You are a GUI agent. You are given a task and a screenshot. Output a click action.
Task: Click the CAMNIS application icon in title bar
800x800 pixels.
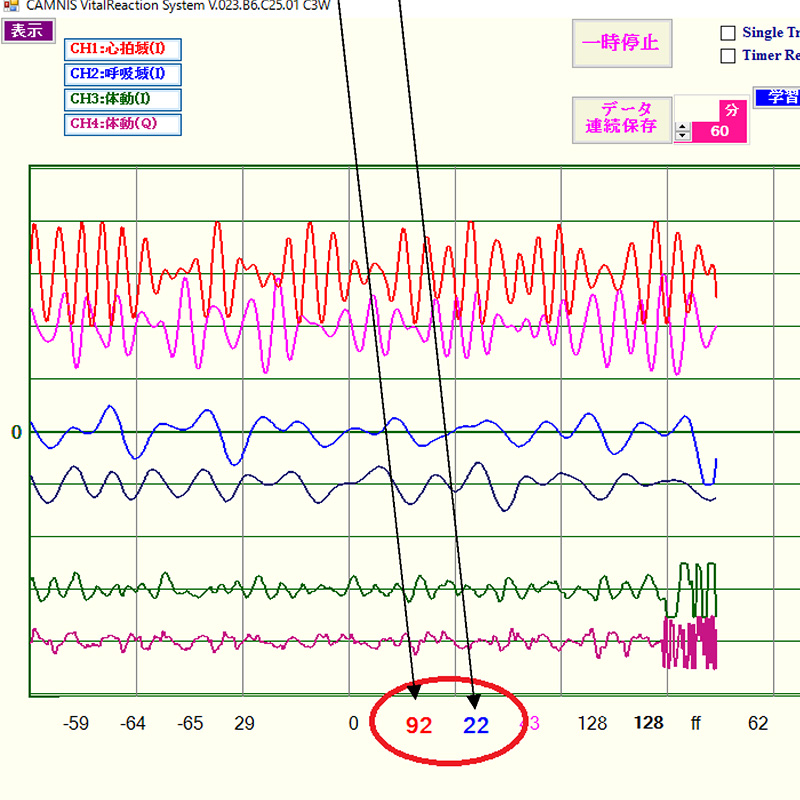click(11, 6)
